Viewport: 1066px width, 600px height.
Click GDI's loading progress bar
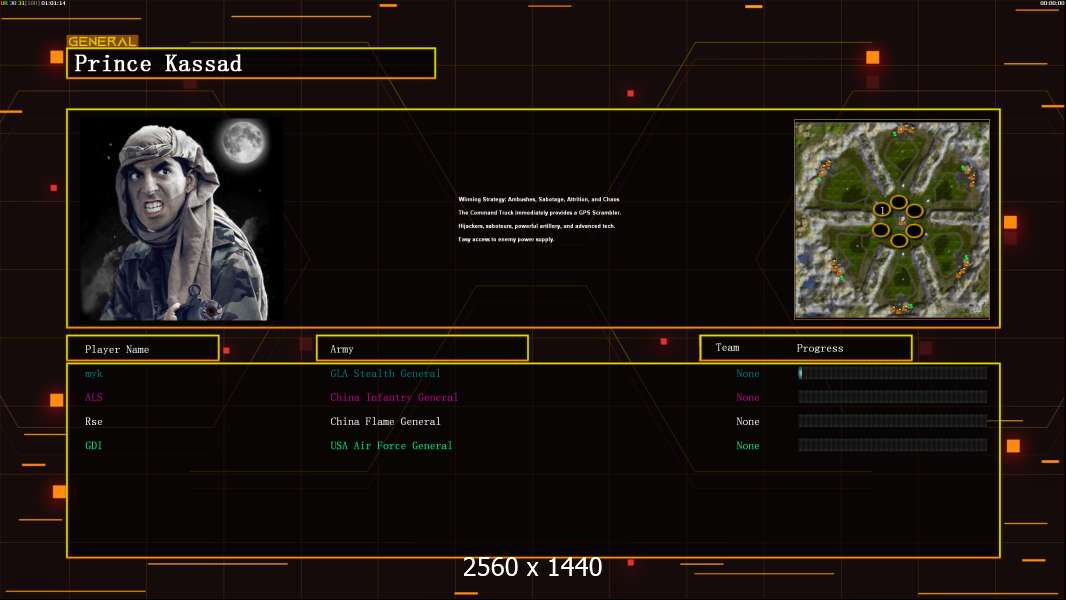tap(893, 445)
